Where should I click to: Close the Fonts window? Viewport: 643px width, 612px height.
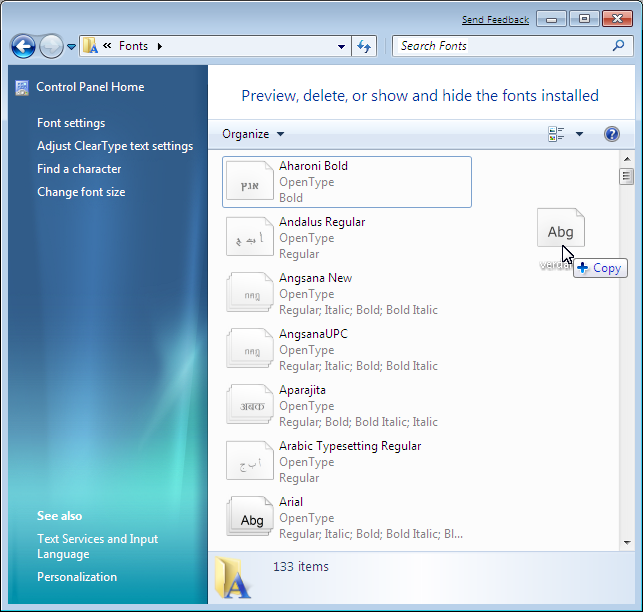(617, 19)
